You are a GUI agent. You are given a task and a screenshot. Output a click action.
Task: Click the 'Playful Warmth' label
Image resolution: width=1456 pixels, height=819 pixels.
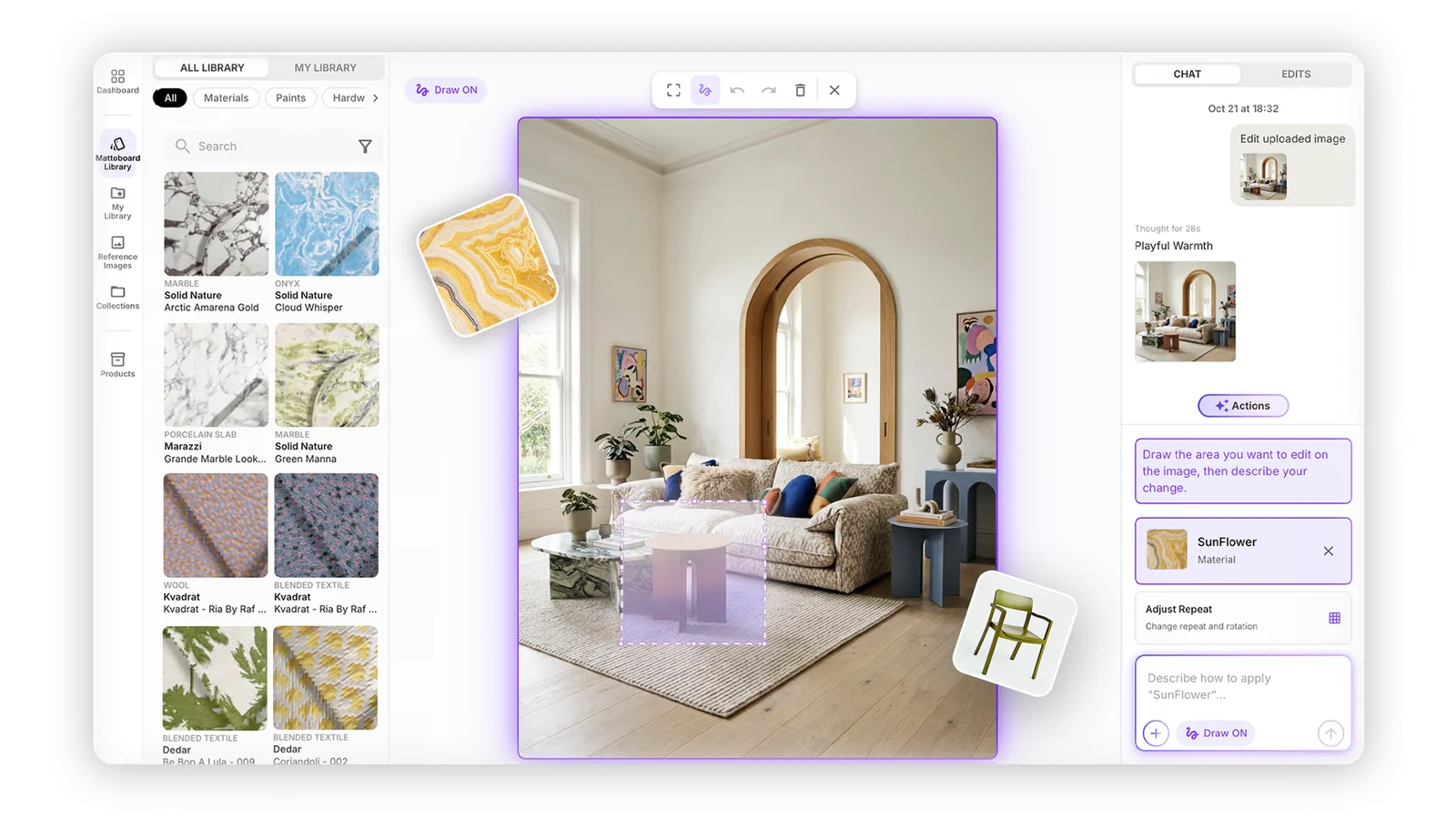1173,246
